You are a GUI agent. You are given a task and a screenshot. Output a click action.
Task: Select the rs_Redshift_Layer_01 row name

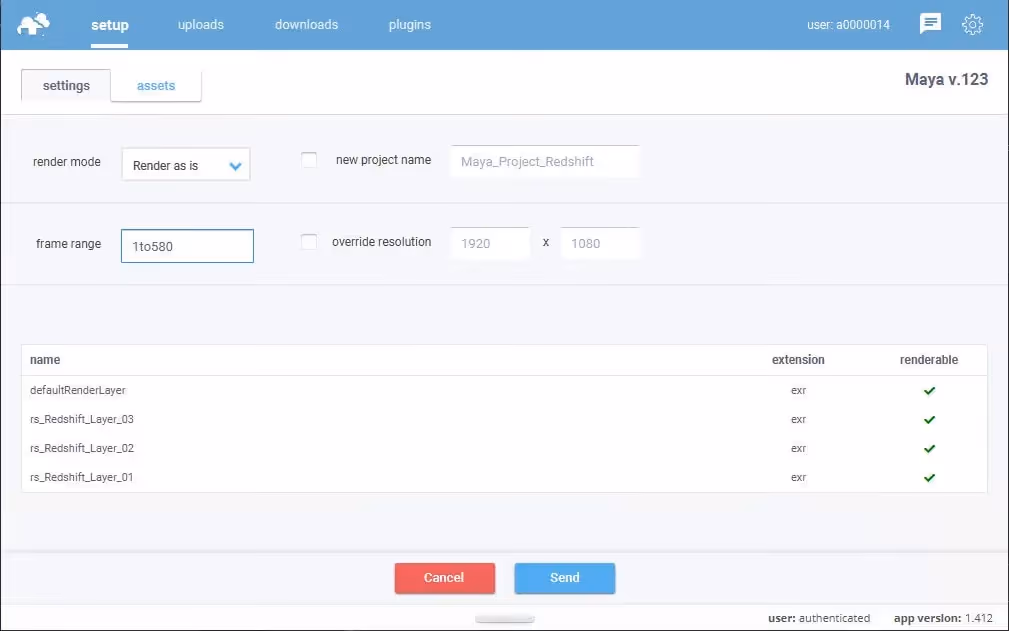click(82, 477)
